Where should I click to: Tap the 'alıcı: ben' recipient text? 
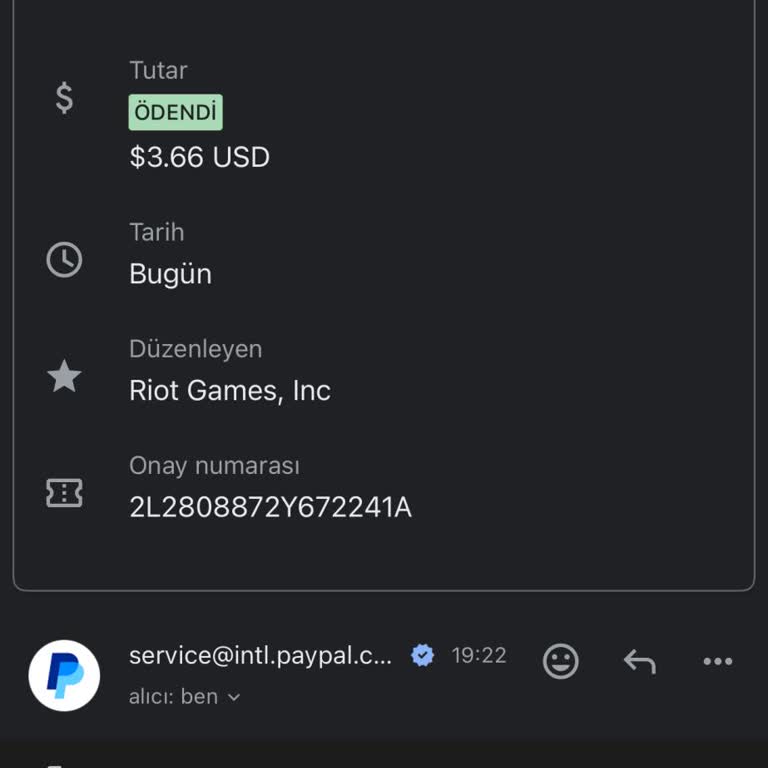coord(173,697)
